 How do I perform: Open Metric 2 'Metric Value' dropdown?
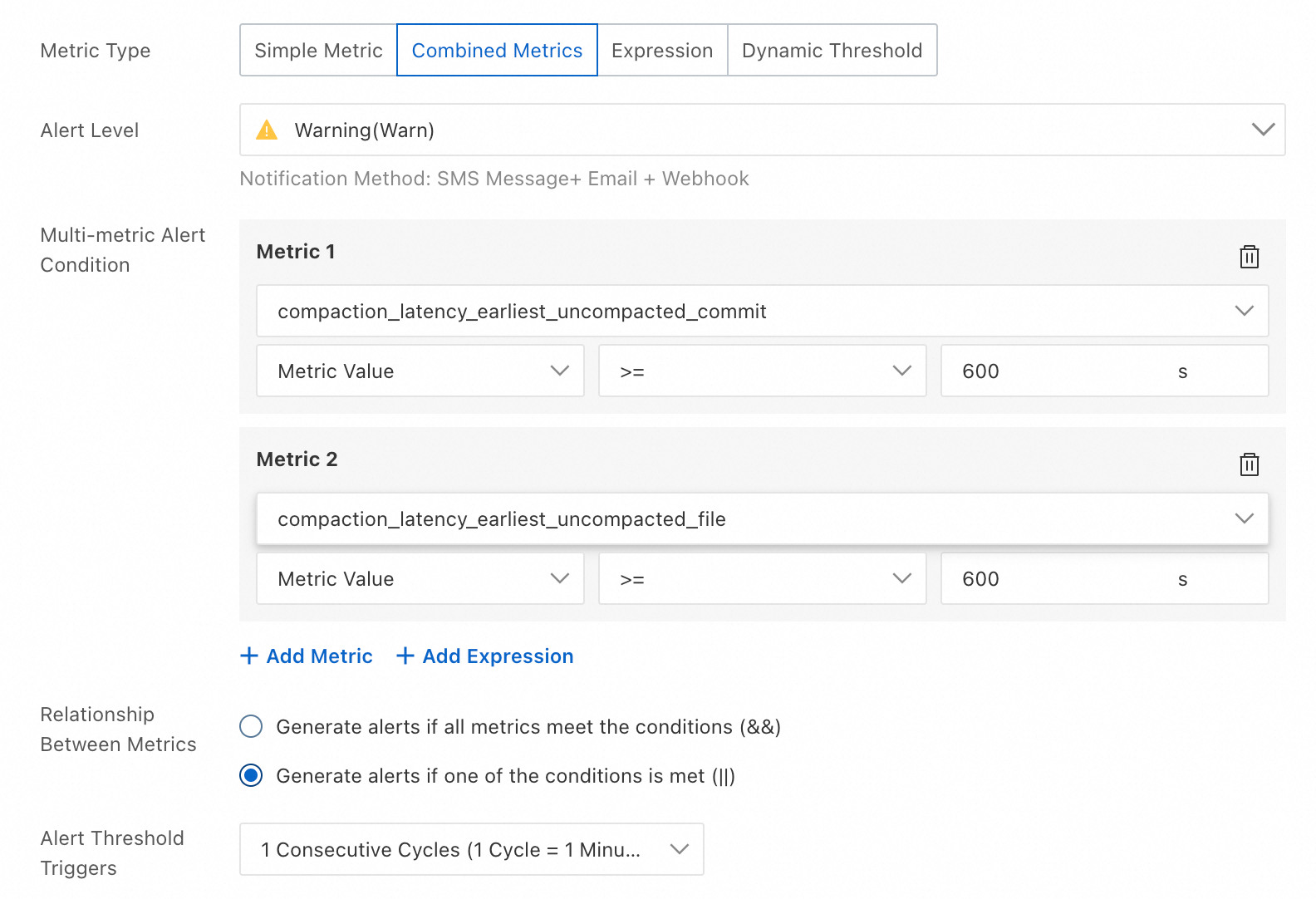click(x=420, y=579)
